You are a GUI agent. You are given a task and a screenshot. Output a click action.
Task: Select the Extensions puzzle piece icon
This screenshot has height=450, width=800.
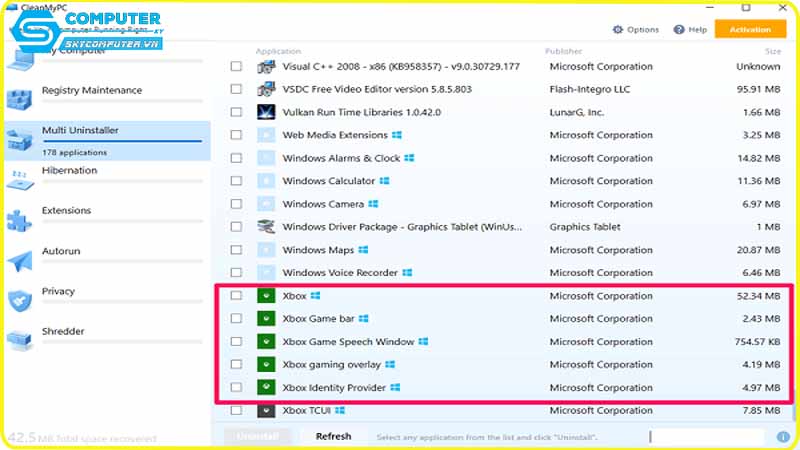pos(20,220)
